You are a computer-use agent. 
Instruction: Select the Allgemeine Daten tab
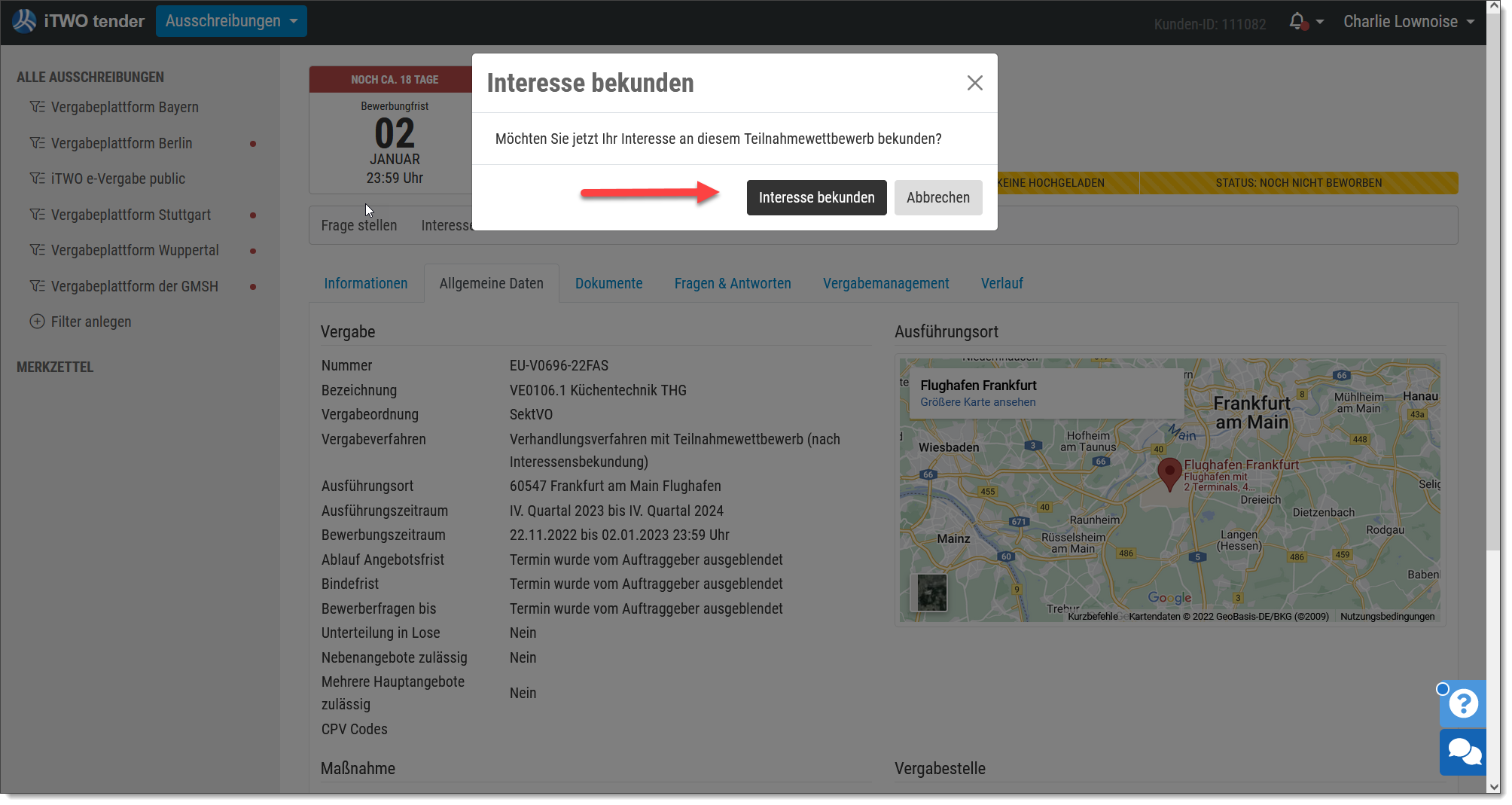pyautogui.click(x=492, y=284)
